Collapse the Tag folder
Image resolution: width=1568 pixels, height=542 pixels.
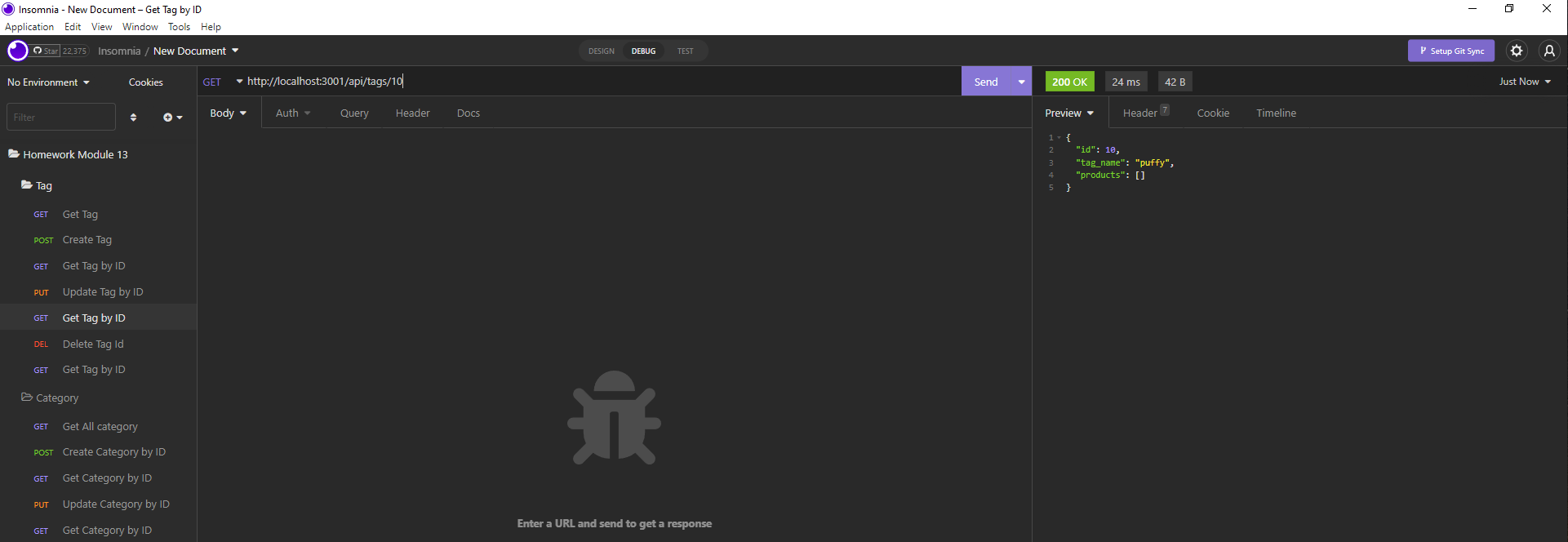pyautogui.click(x=38, y=185)
